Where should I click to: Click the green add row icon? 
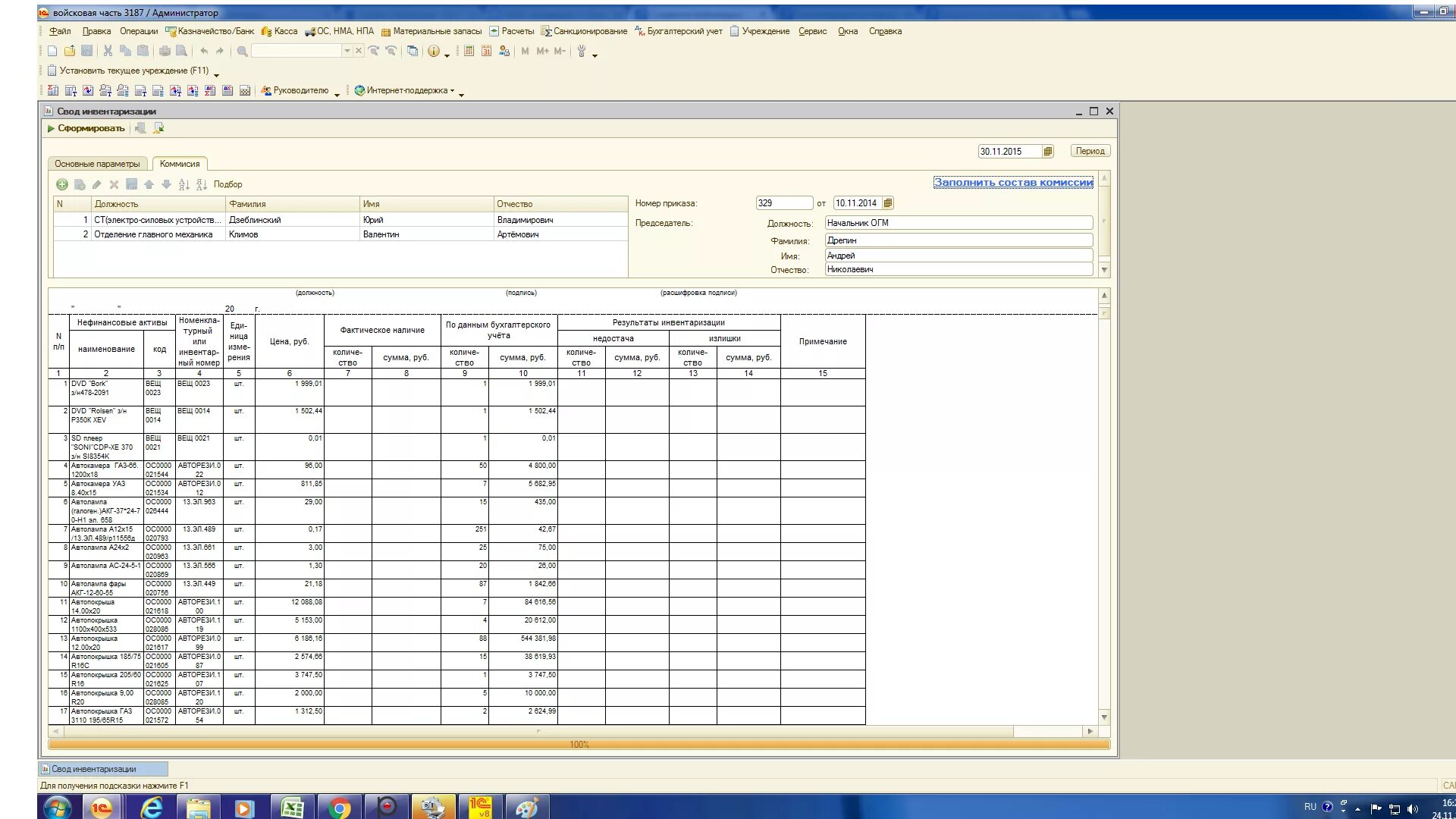pos(62,184)
